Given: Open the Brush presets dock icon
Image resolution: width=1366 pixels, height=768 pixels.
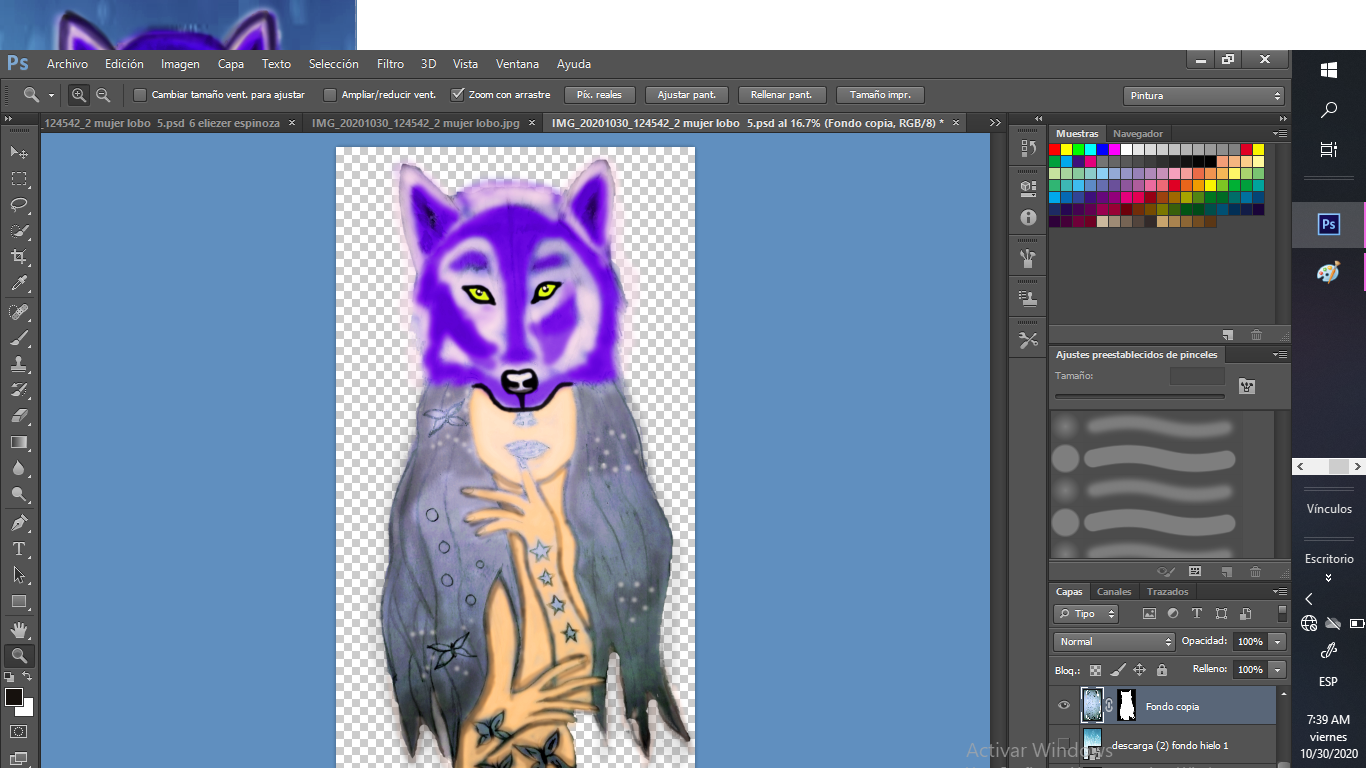Looking at the screenshot, I should [x=1028, y=259].
